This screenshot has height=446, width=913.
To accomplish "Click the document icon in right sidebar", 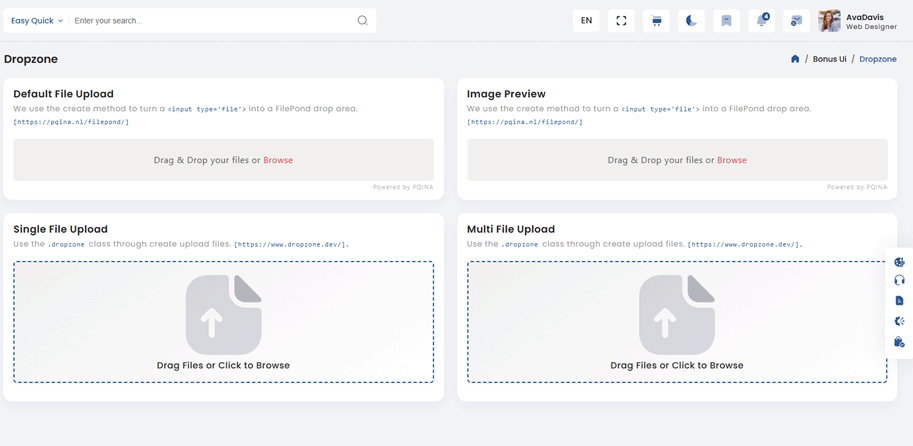I will point(899,301).
